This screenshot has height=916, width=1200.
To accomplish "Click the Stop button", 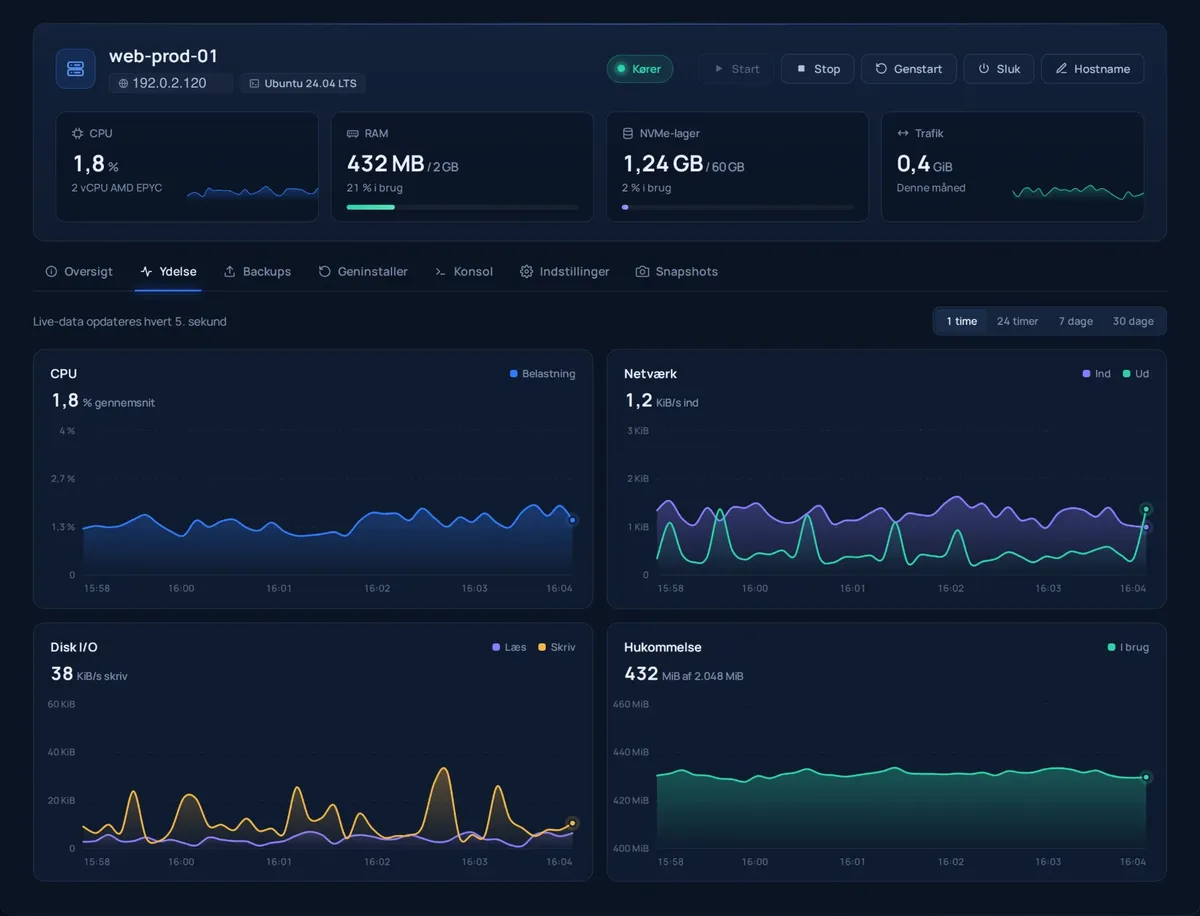I will pos(818,69).
